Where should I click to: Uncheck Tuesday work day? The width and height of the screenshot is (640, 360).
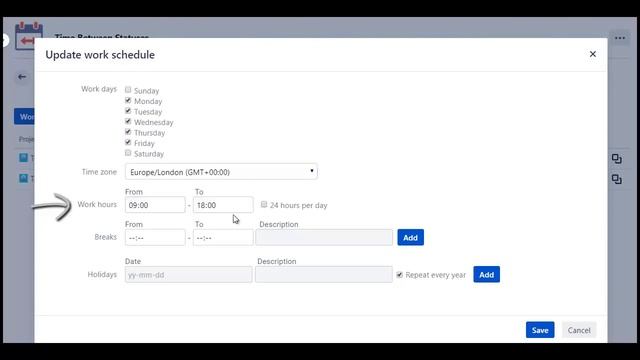128,111
